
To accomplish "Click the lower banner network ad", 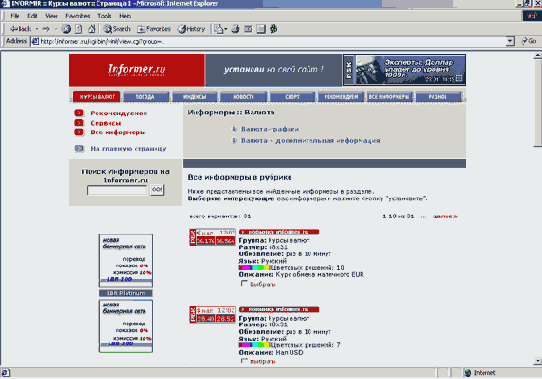I will pyautogui.click(x=126, y=326).
